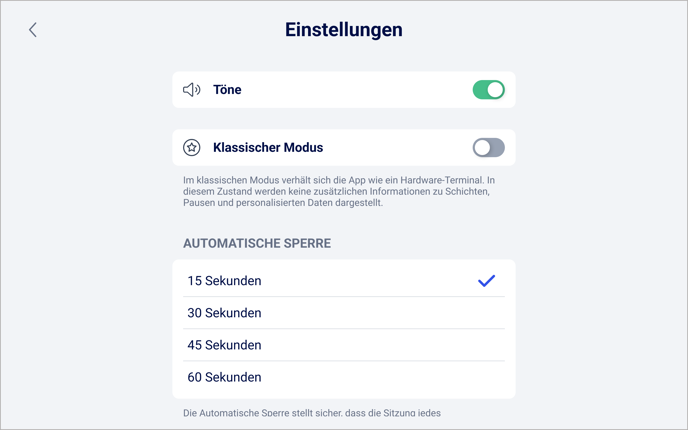Click the number 45 in the lock options
The image size is (688, 430).
tap(196, 345)
